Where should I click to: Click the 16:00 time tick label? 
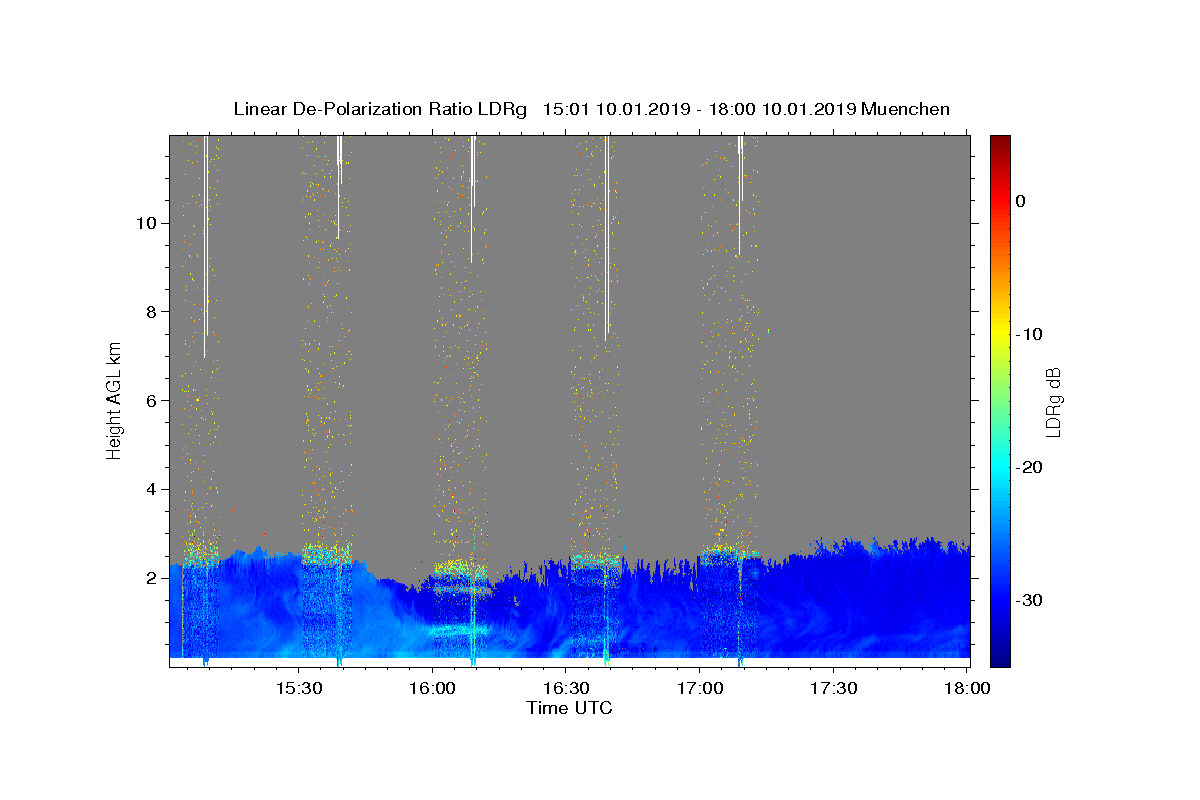[x=432, y=688]
